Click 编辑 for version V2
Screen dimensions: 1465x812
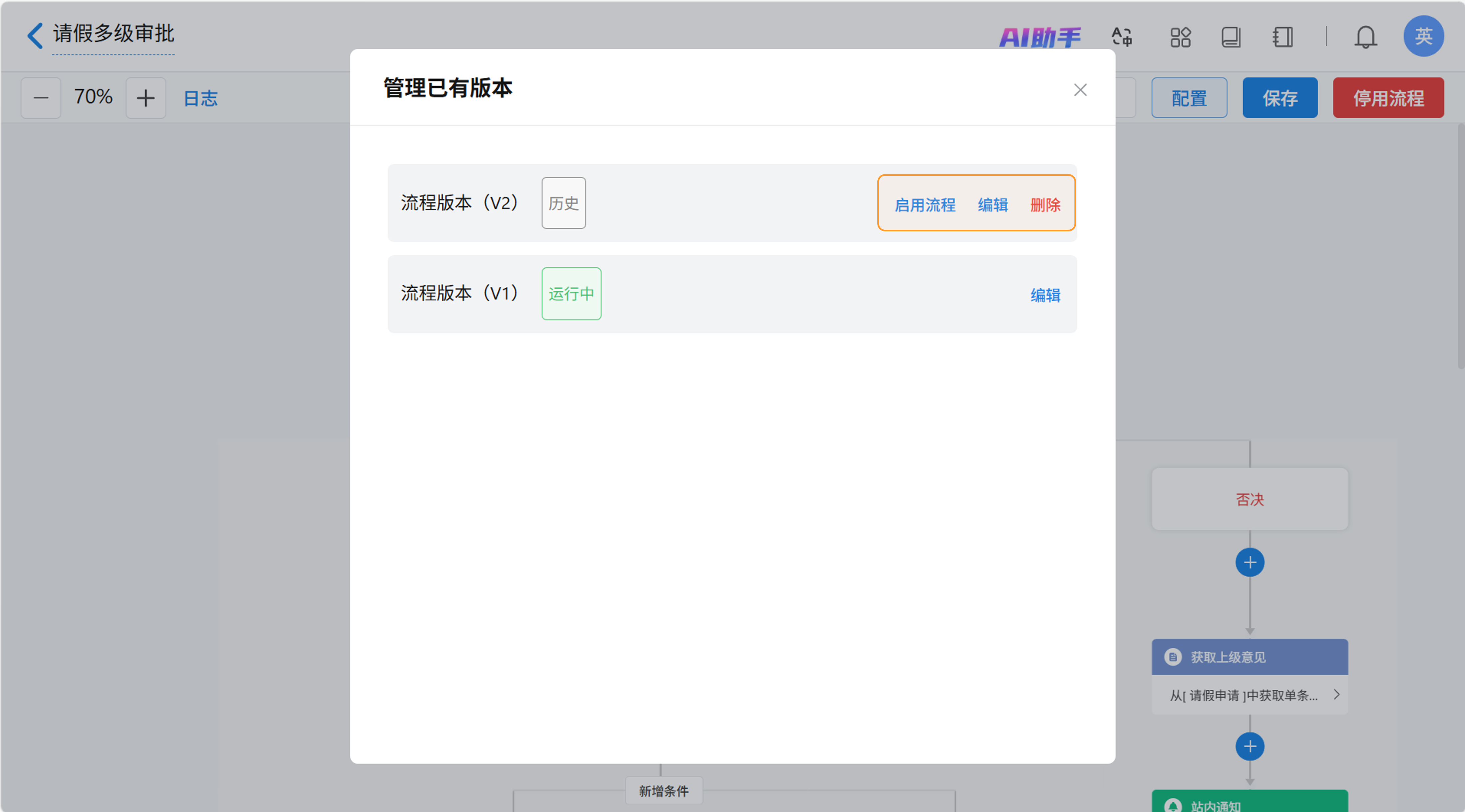993,205
